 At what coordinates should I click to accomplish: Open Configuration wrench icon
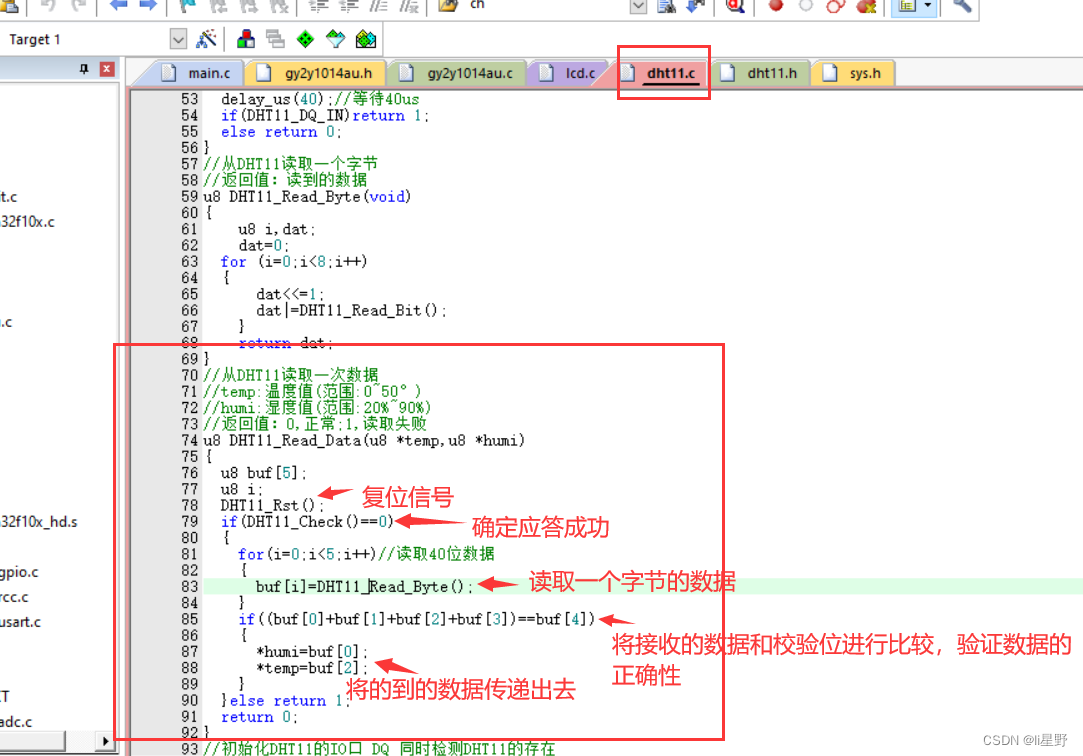pos(961,6)
